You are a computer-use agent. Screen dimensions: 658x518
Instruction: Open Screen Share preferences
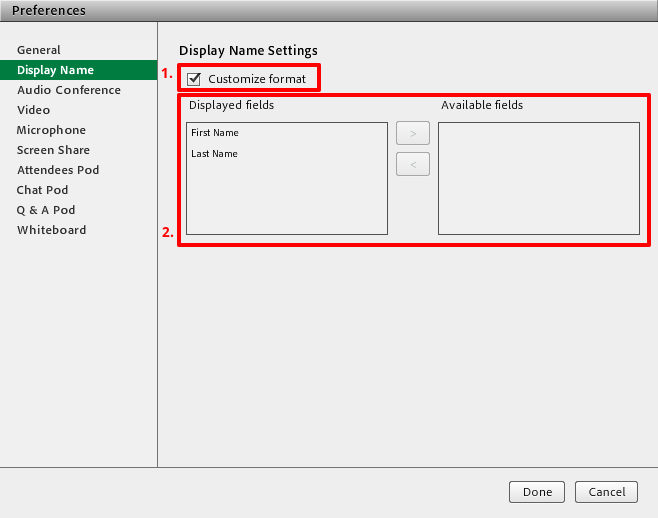click(53, 150)
